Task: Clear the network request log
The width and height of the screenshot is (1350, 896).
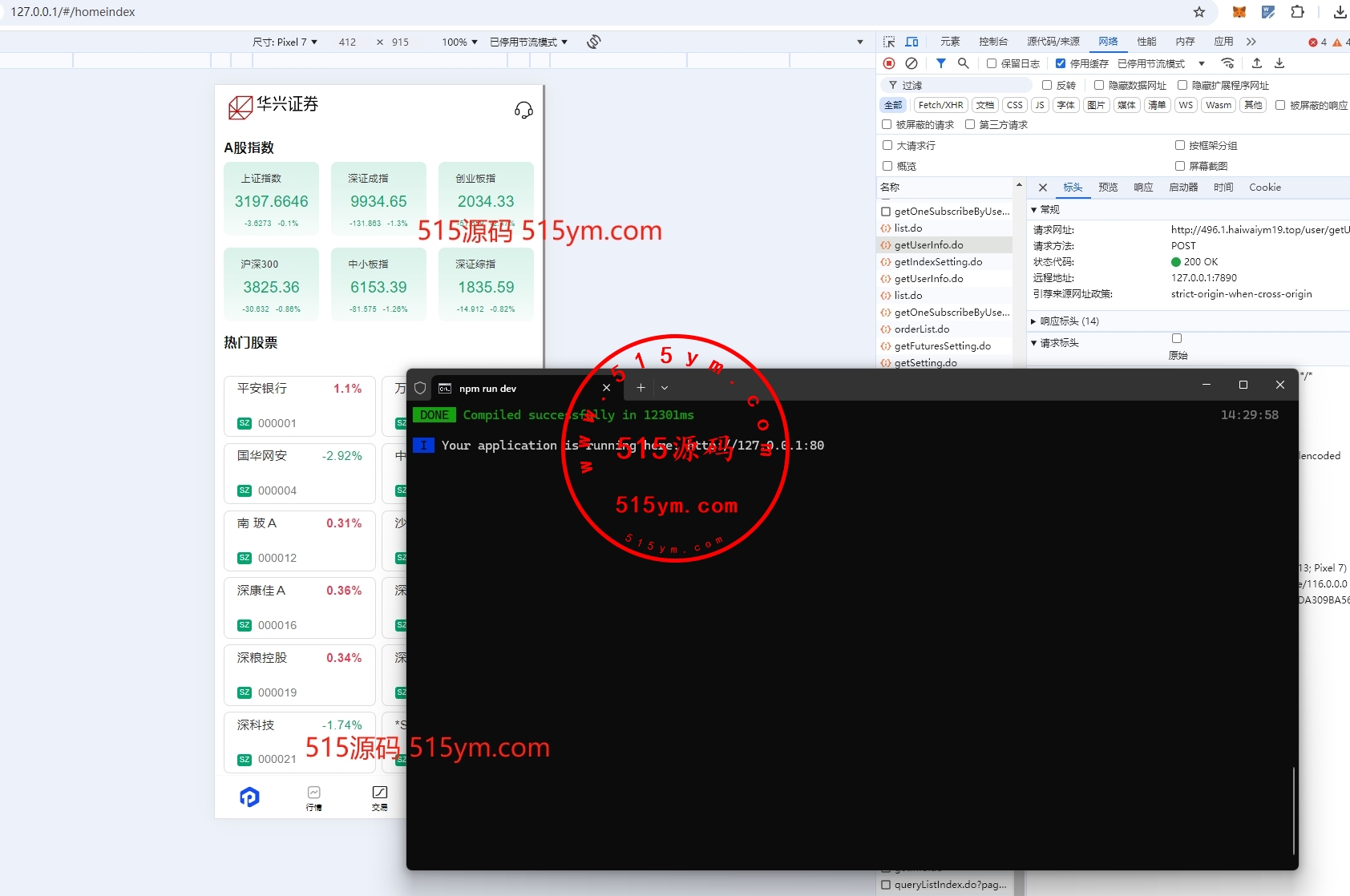Action: [x=911, y=63]
